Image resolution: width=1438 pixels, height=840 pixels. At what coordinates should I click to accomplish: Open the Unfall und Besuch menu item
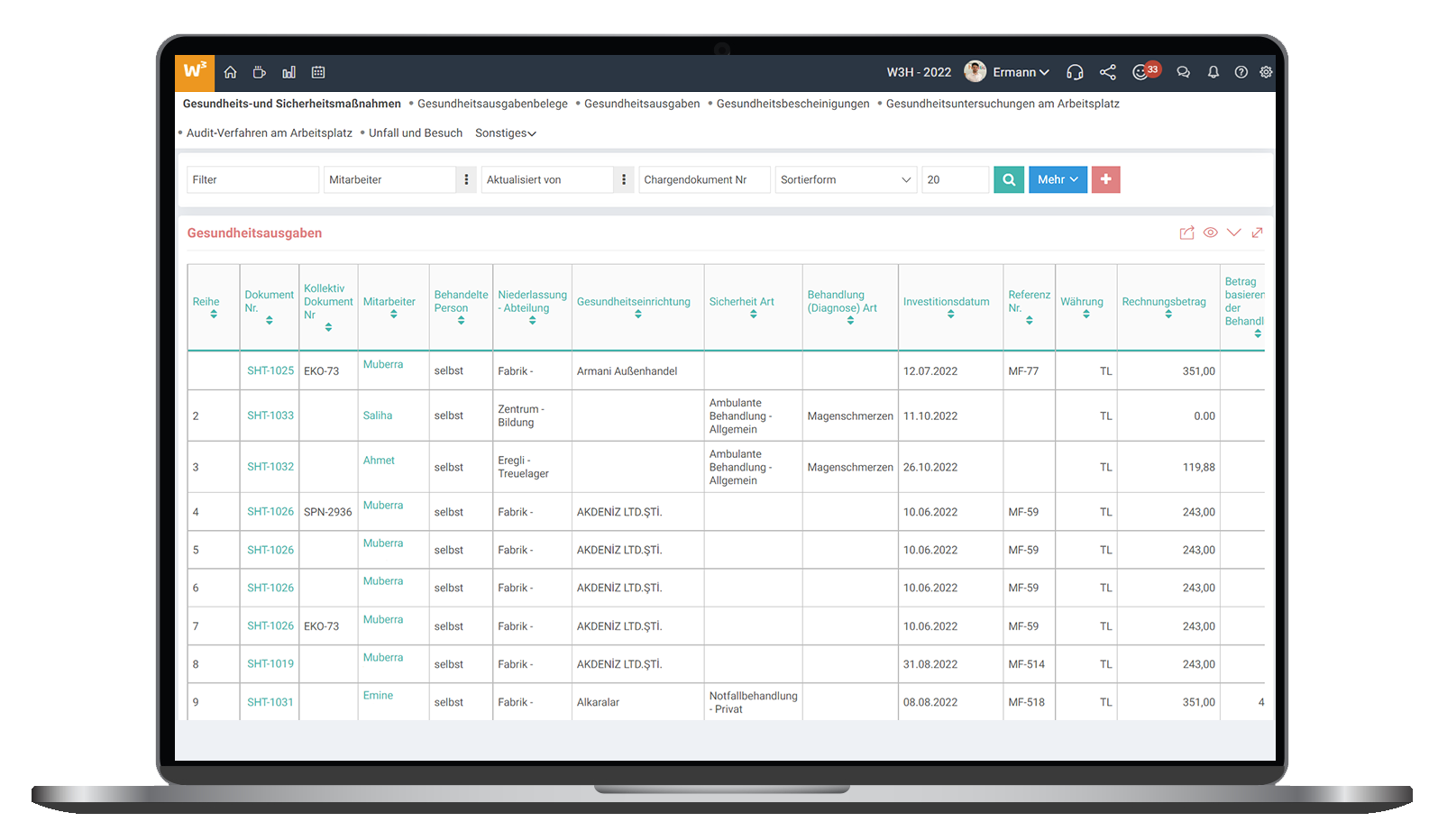416,132
